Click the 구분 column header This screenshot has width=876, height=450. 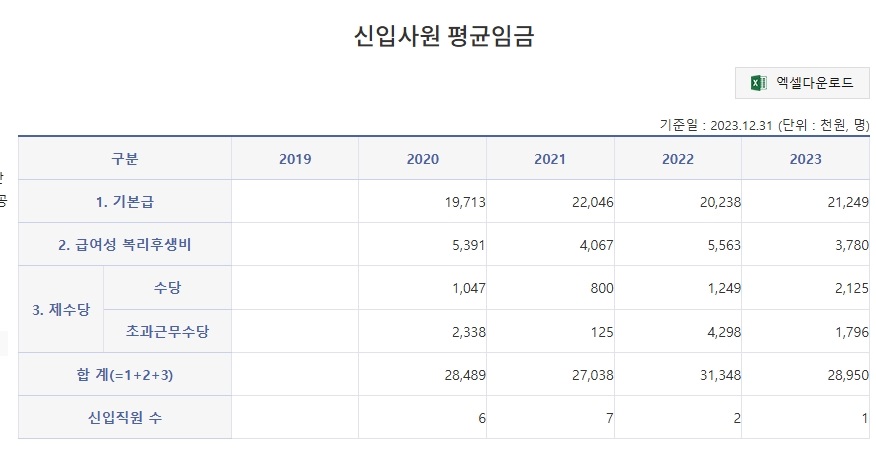pos(125,159)
